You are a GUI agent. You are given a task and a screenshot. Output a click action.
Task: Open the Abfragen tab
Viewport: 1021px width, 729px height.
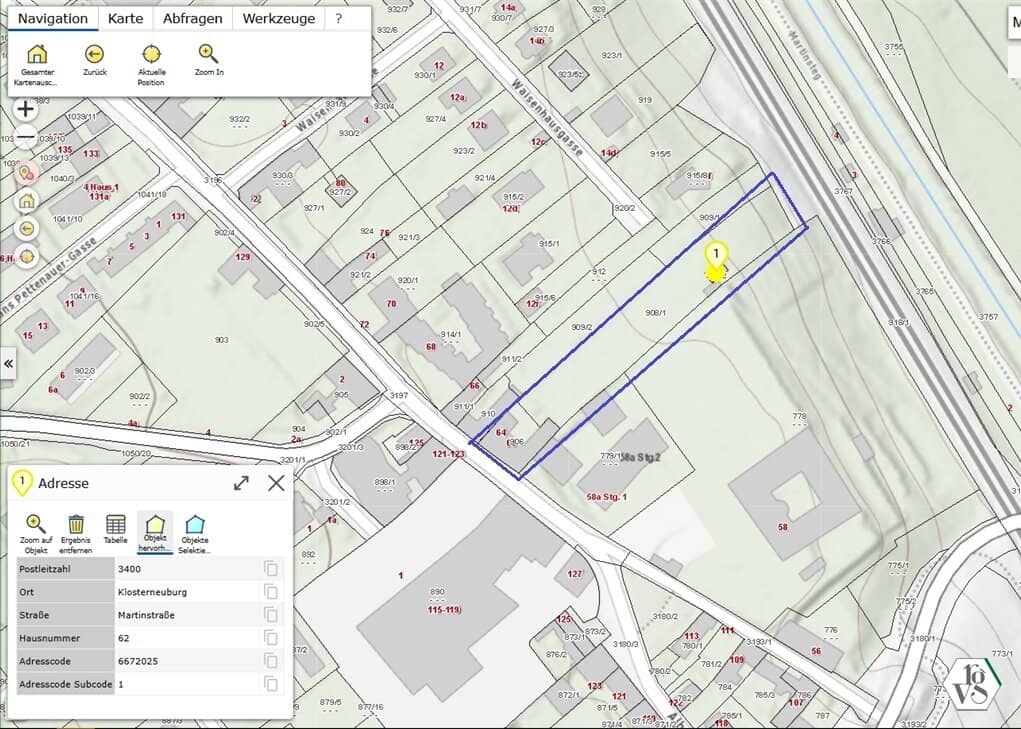click(x=192, y=18)
